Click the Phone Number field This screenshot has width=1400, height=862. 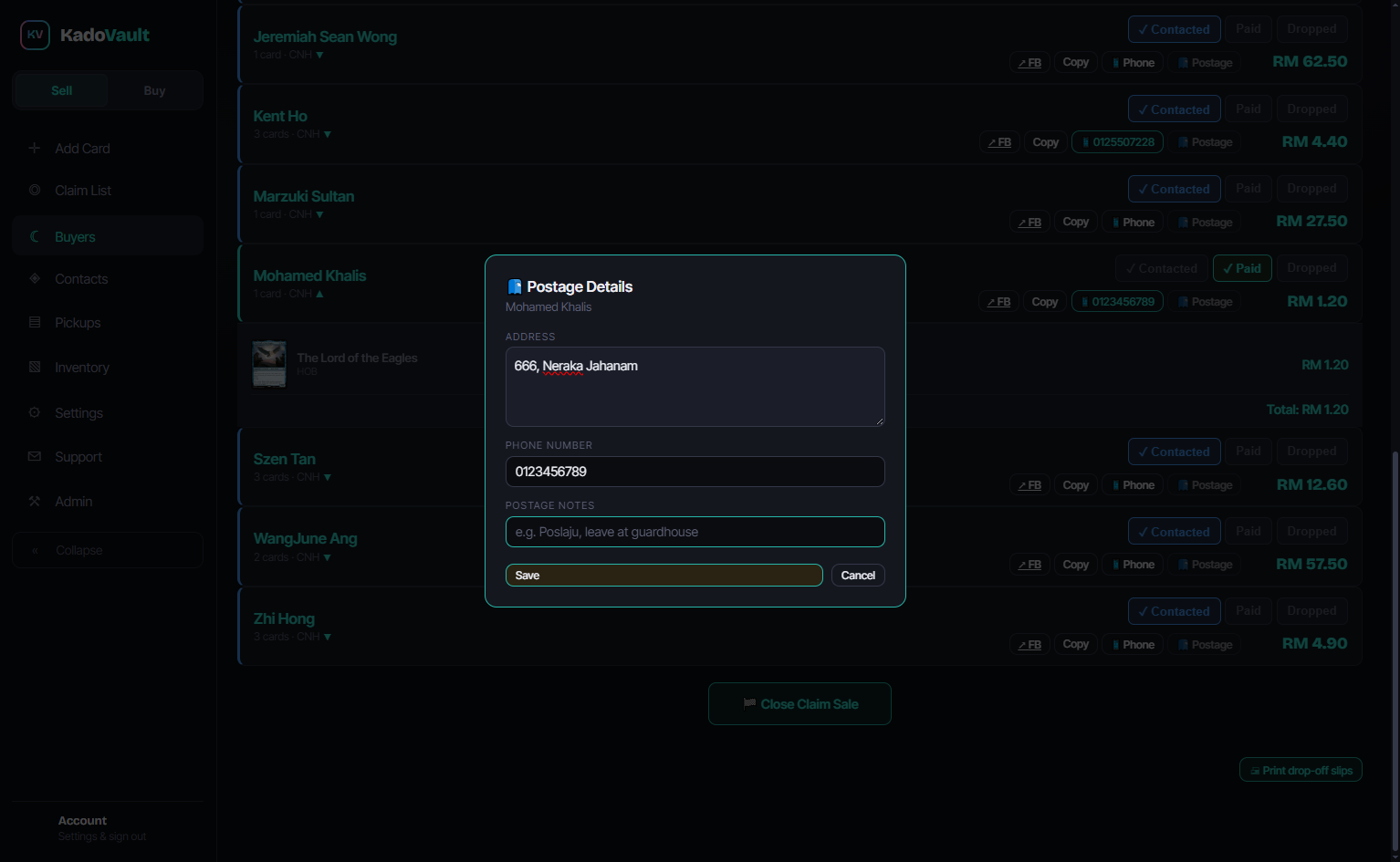click(695, 472)
